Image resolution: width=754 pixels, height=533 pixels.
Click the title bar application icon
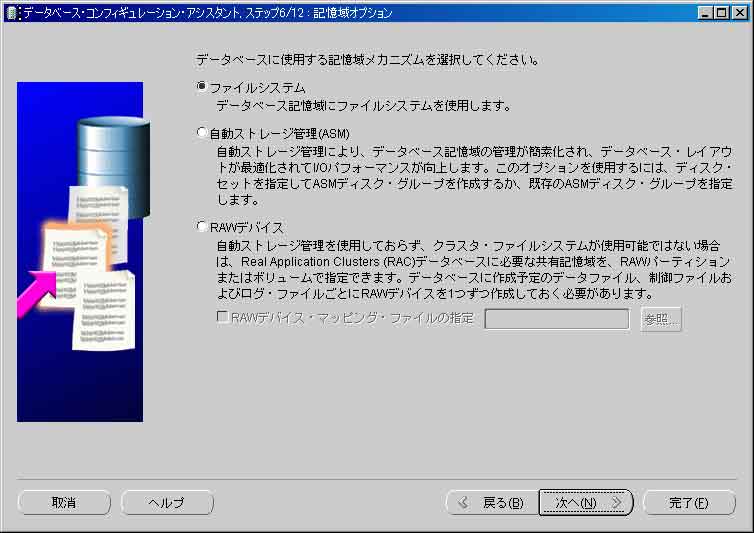13,13
